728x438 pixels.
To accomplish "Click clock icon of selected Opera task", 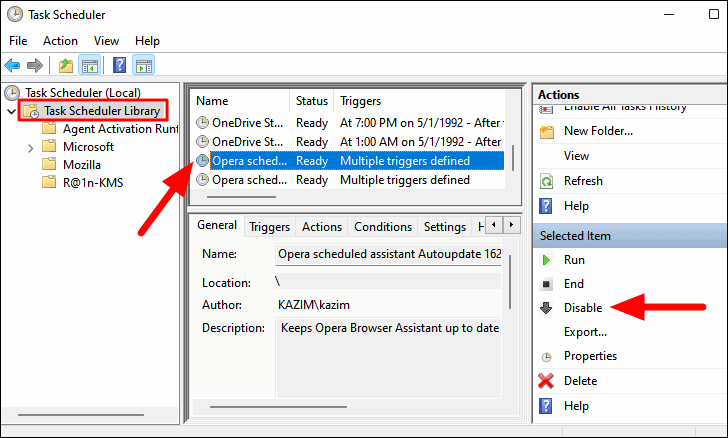I will [x=202, y=161].
